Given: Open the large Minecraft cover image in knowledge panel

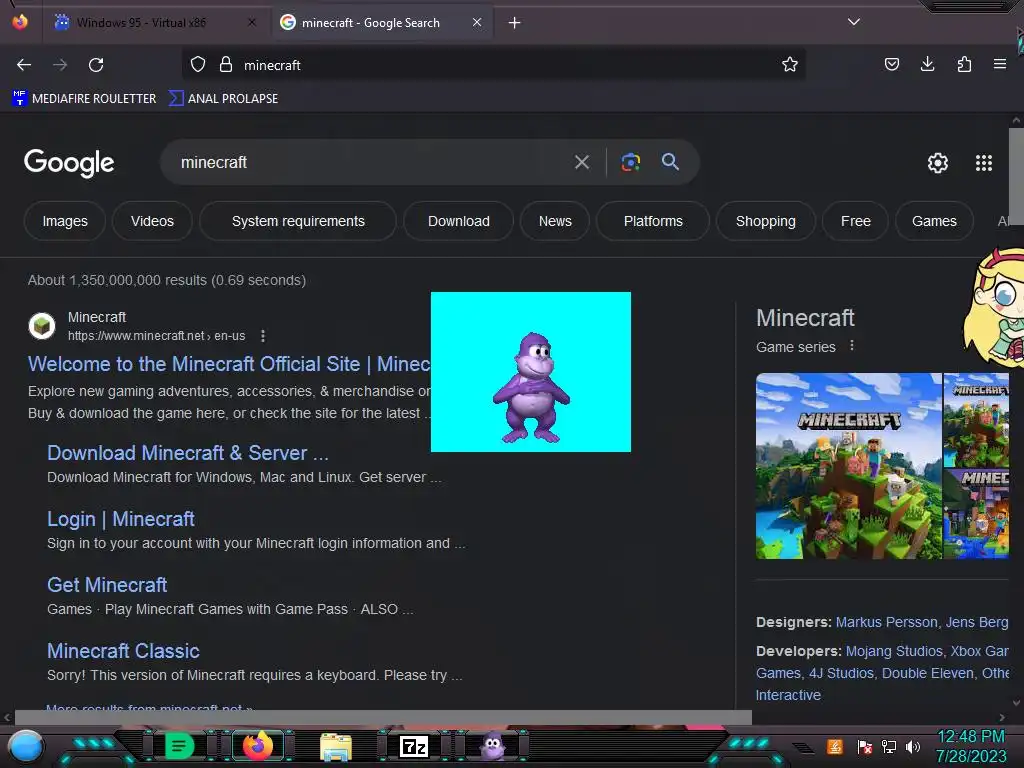Looking at the screenshot, I should click(x=848, y=466).
